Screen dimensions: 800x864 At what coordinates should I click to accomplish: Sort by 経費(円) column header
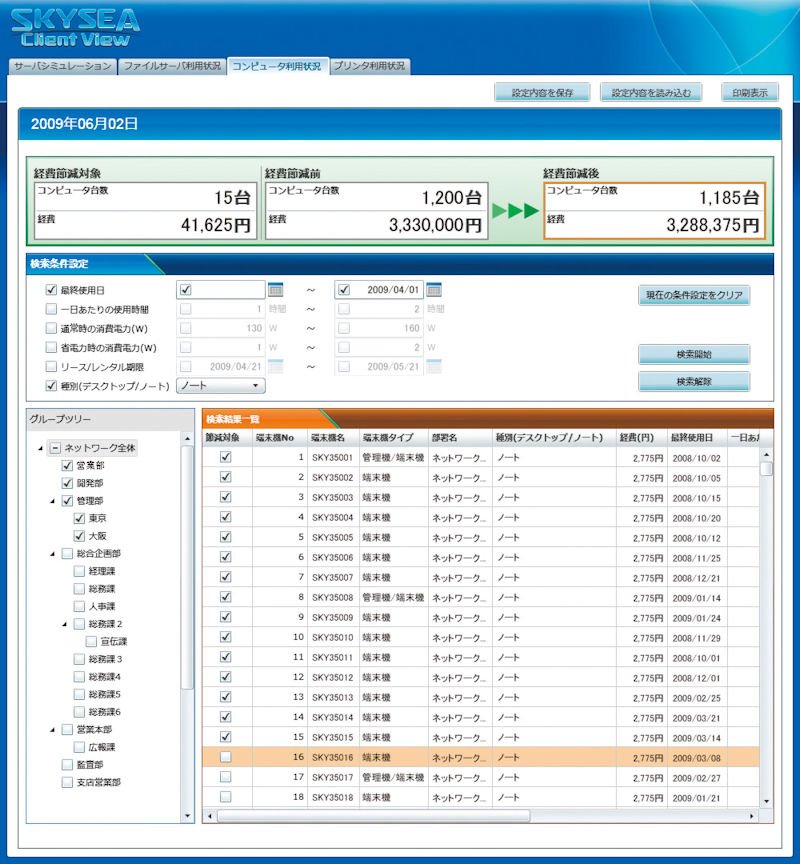tap(641, 438)
